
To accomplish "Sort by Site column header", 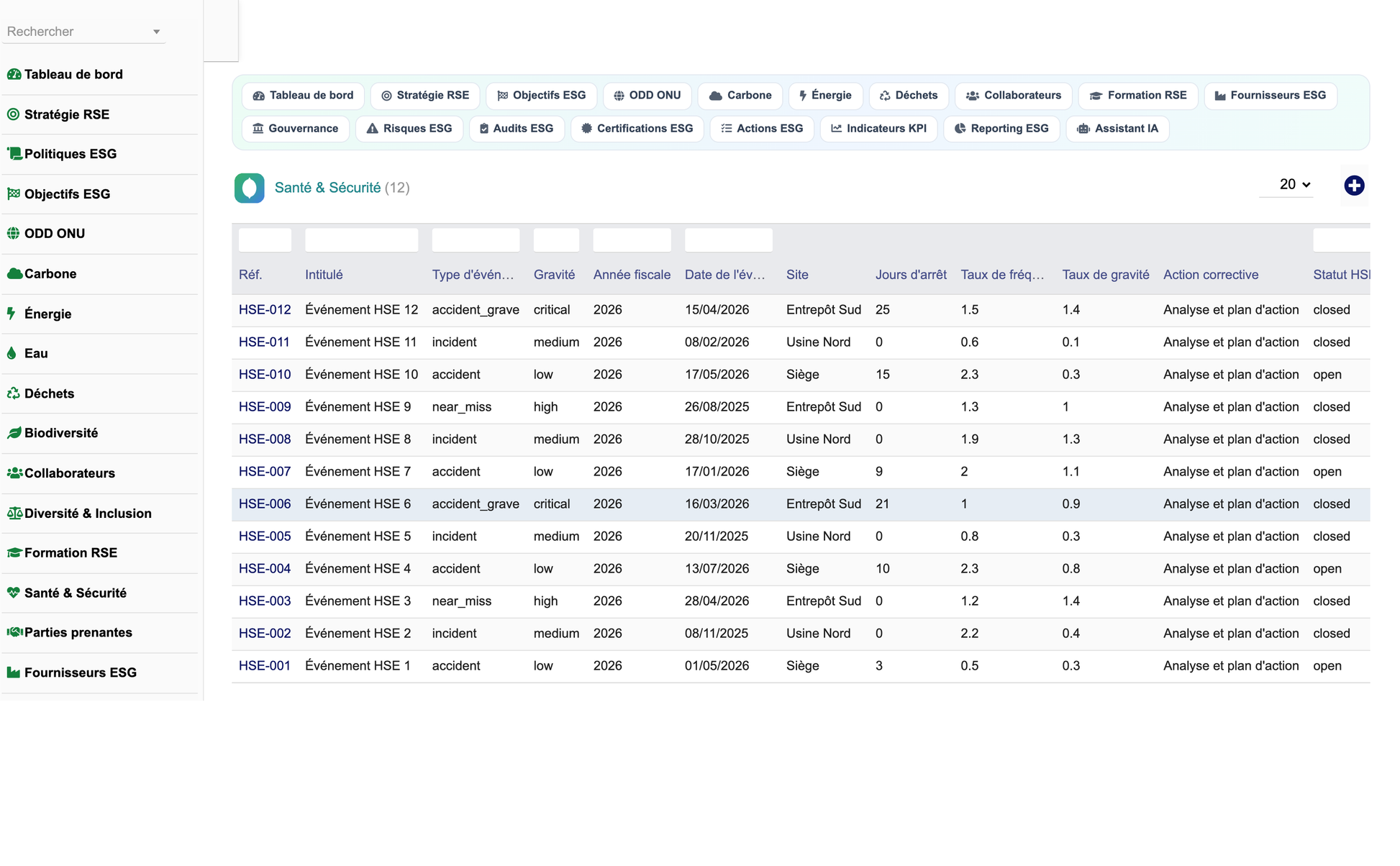I will 797,275.
